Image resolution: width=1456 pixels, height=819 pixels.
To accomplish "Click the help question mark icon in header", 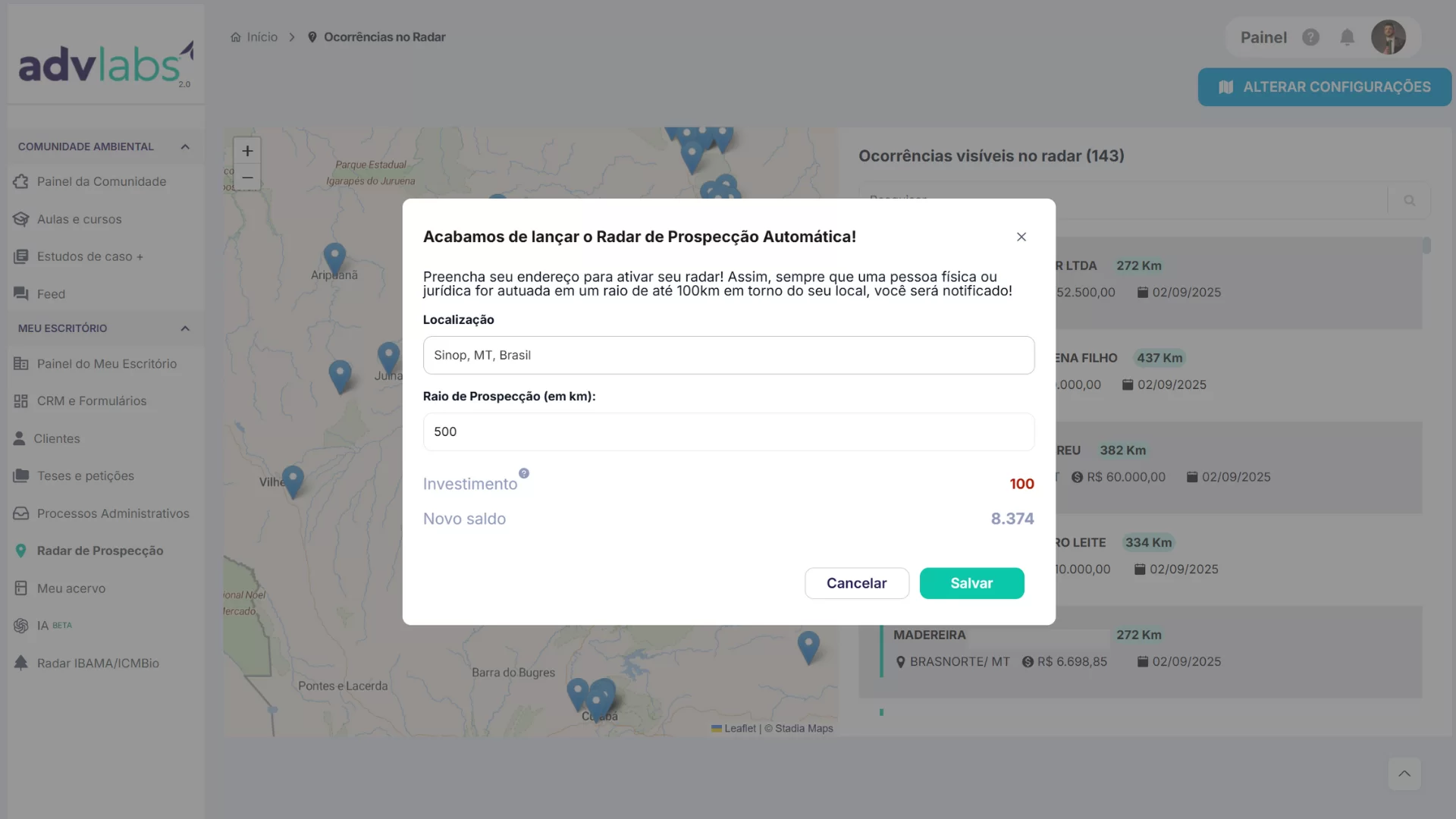I will (1310, 37).
